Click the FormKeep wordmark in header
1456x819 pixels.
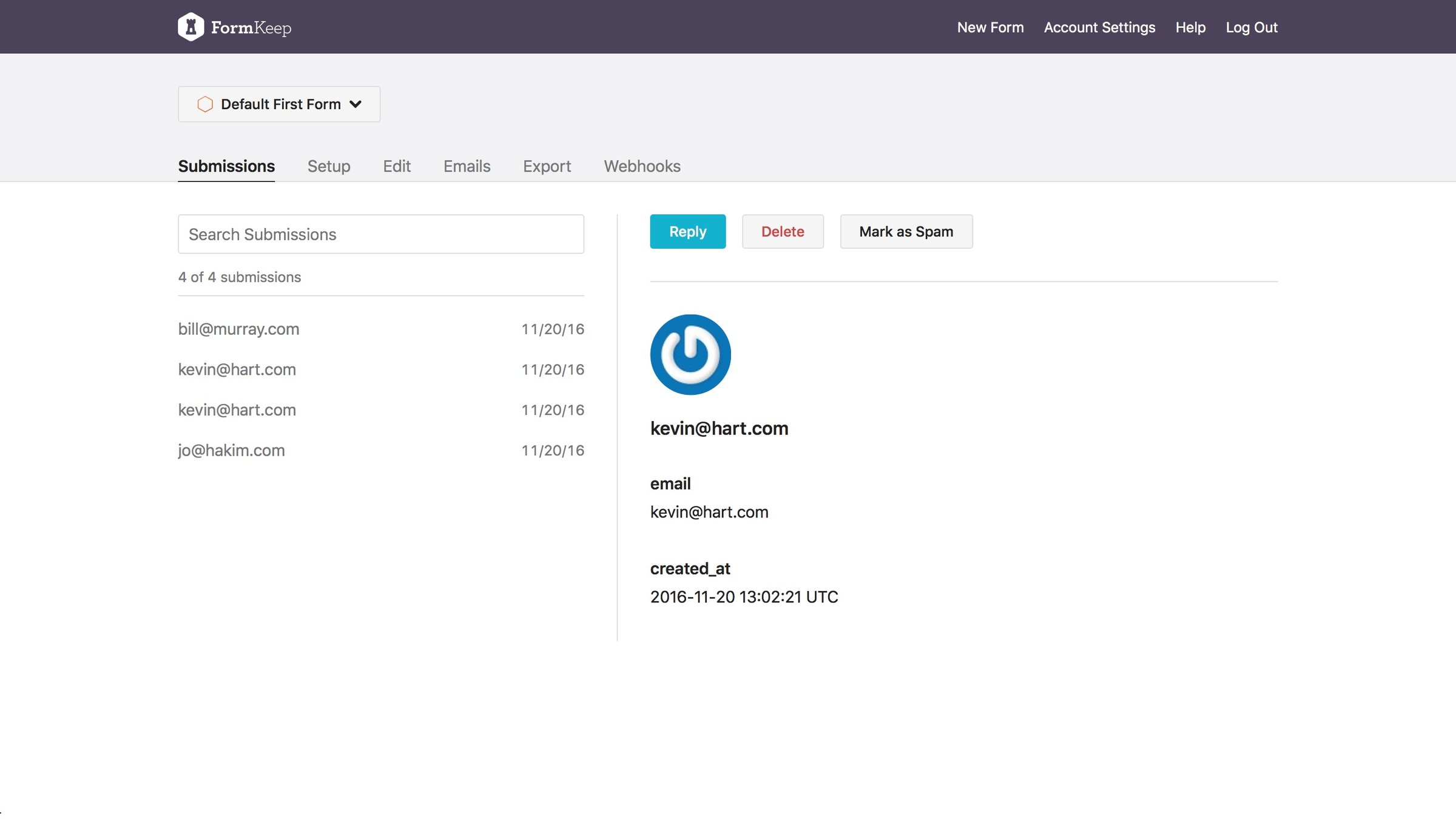(251, 28)
